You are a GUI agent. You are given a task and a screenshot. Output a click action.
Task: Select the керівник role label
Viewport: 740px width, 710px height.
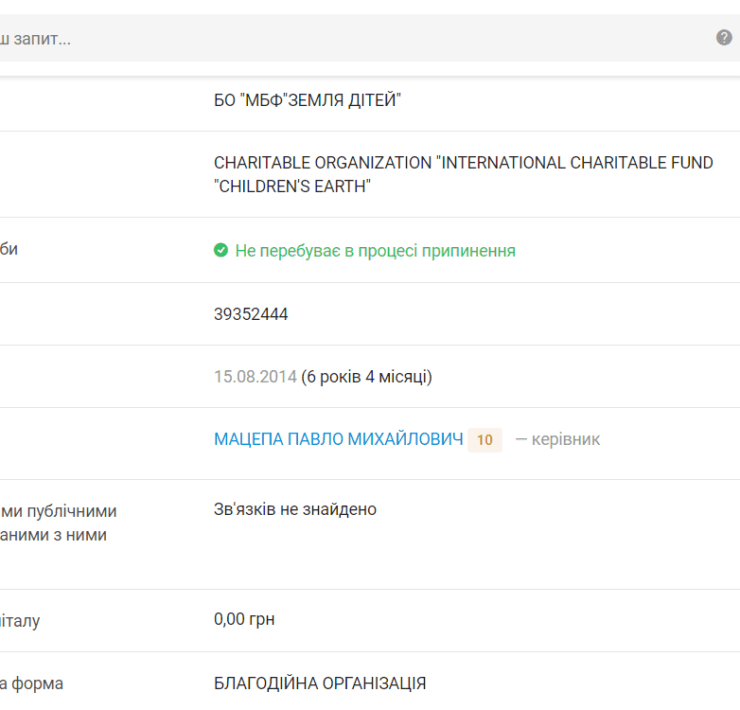click(566, 440)
